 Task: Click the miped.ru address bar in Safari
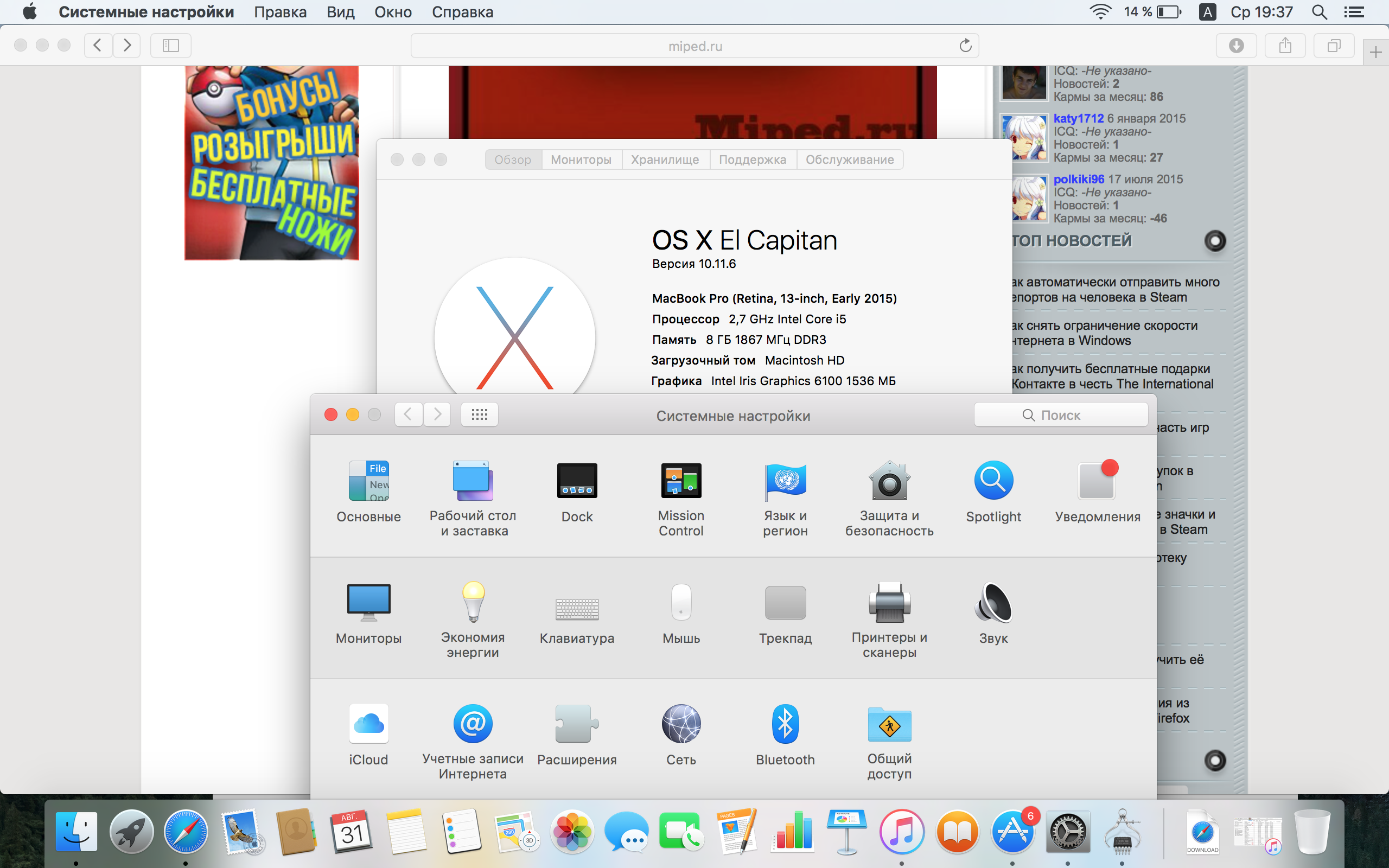[x=695, y=46]
